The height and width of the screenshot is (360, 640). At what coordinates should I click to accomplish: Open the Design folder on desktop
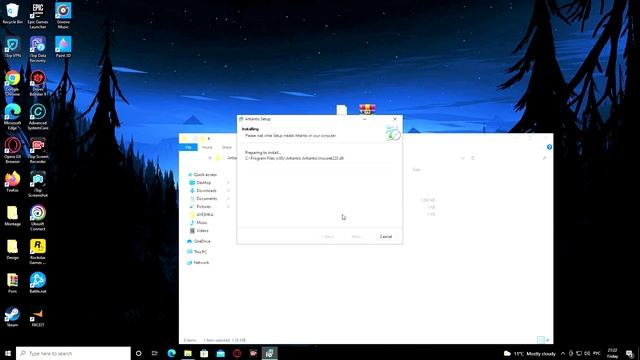coord(12,249)
